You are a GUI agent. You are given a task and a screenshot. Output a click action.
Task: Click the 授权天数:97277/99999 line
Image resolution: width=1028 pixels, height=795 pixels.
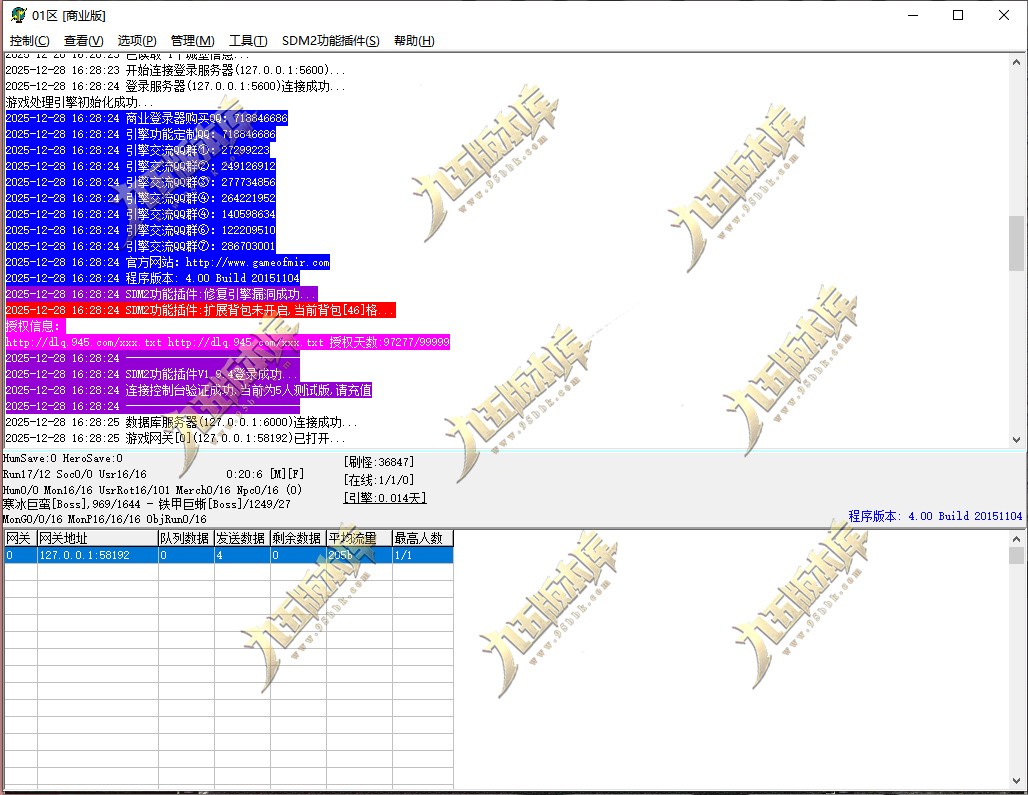pyautogui.click(x=227, y=342)
